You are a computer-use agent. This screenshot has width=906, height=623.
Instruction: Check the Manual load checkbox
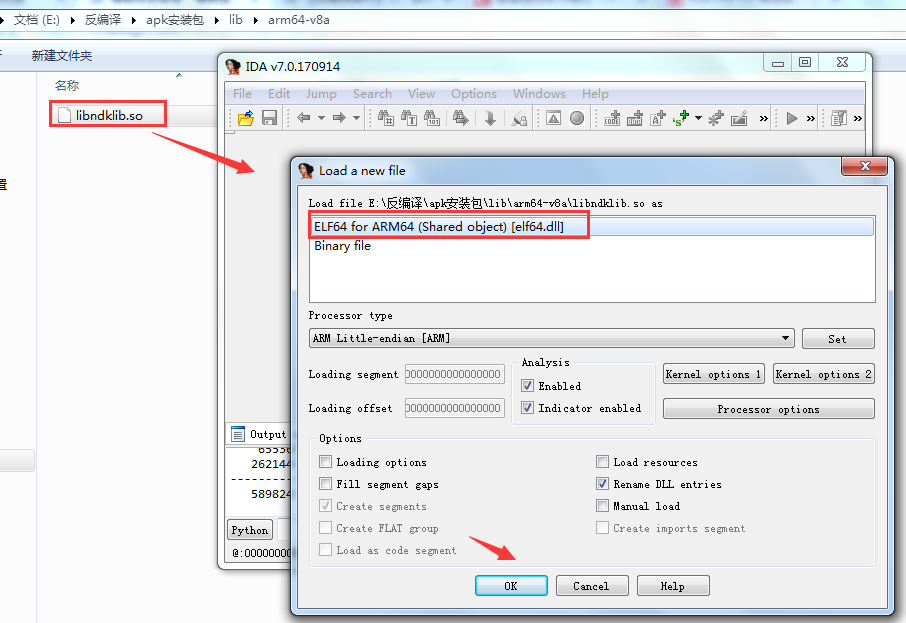[602, 506]
